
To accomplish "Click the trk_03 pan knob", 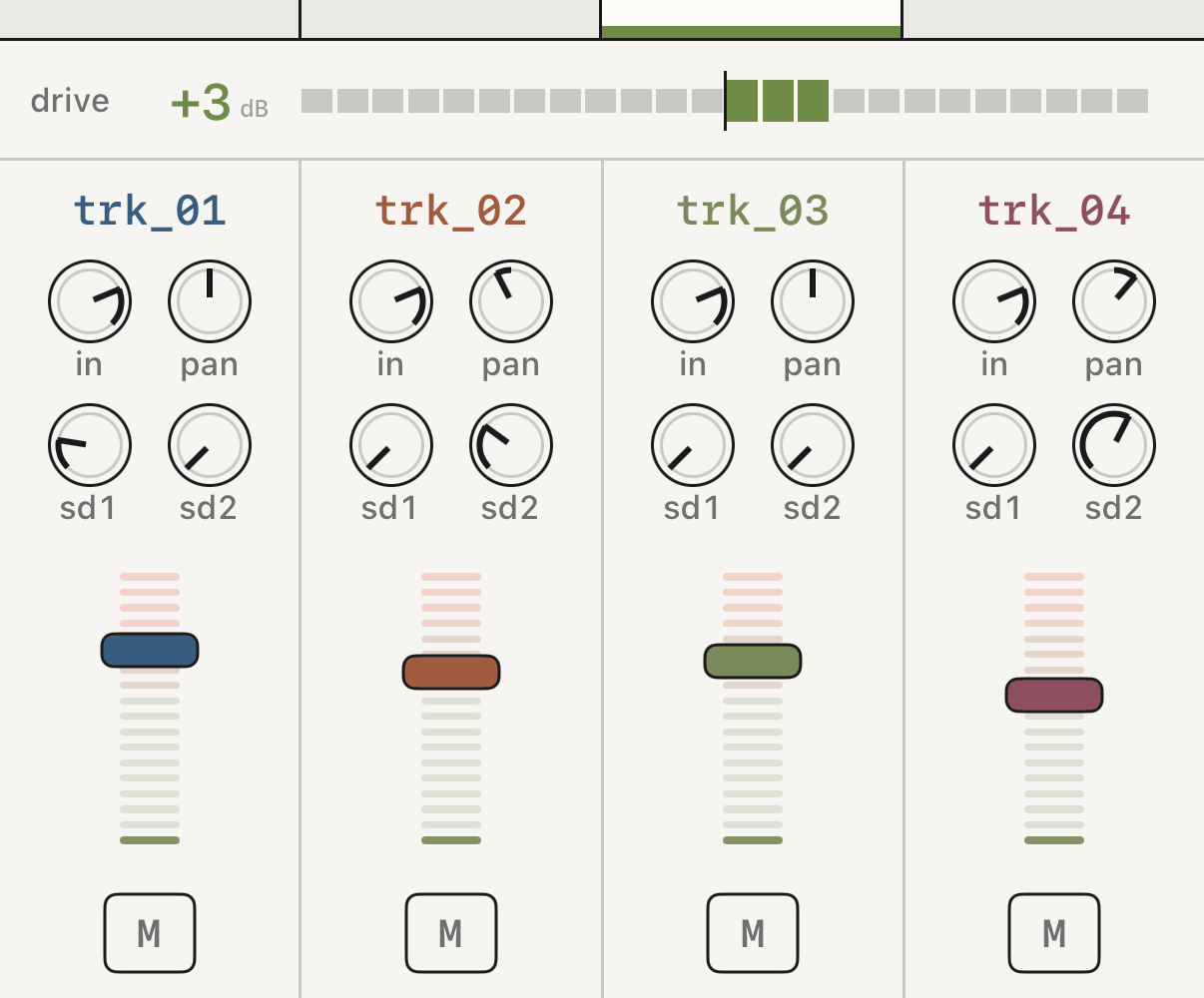I will point(813,301).
